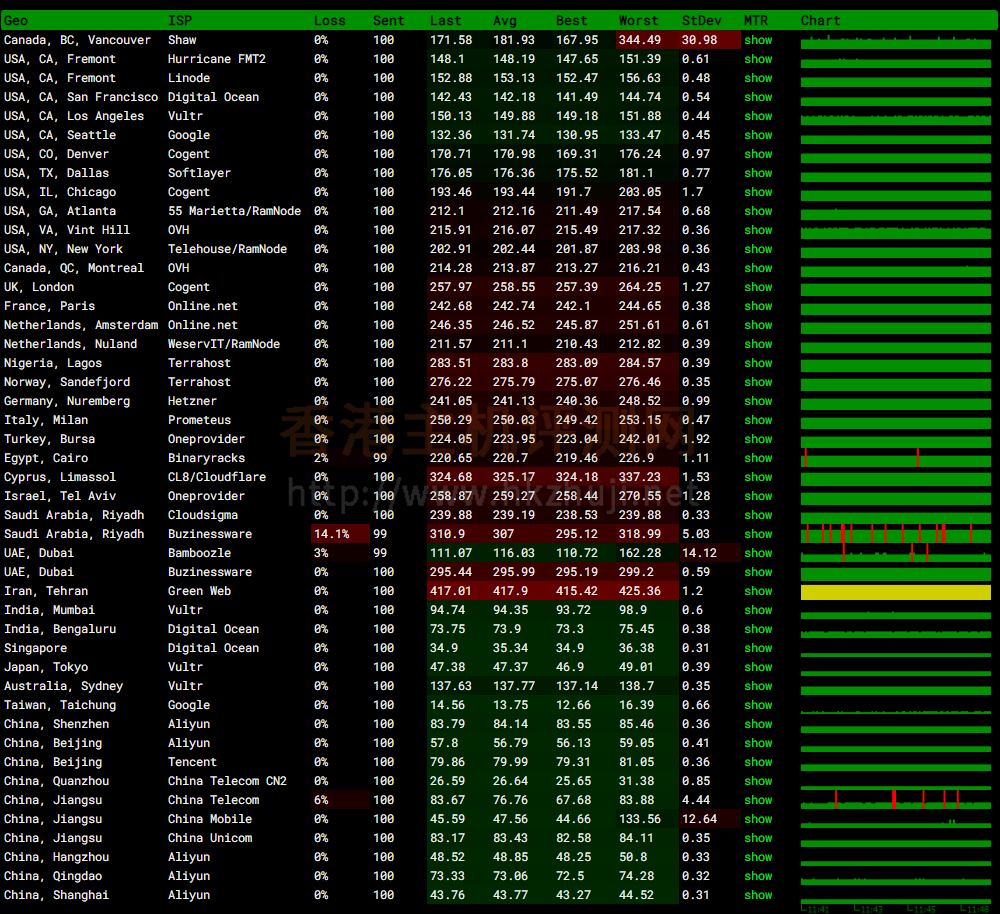Click the WeservIT/RamNode ISP cell
Image resolution: width=1000 pixels, height=914 pixels.
(224, 344)
